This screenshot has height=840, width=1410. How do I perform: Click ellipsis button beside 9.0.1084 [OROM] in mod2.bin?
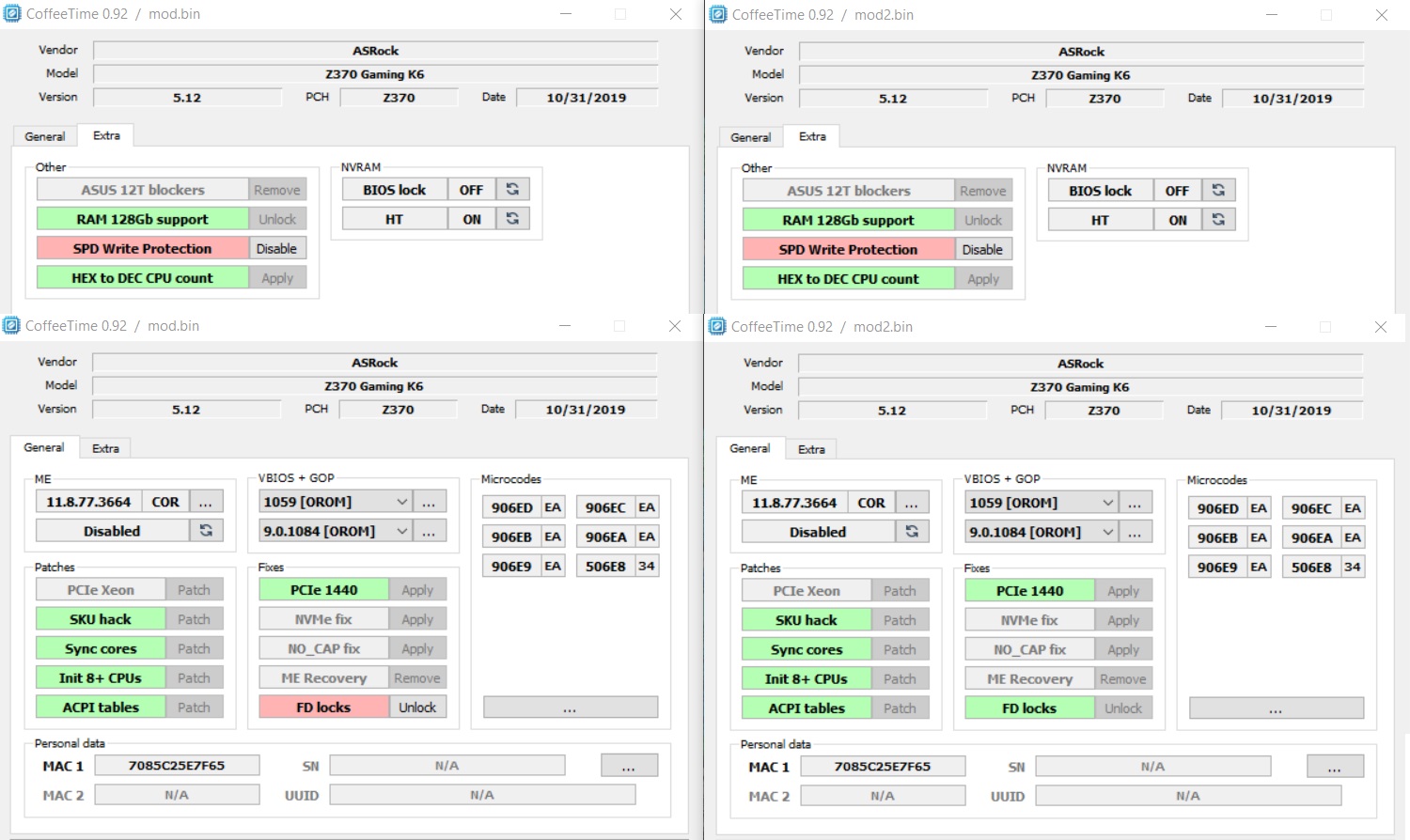point(1135,532)
